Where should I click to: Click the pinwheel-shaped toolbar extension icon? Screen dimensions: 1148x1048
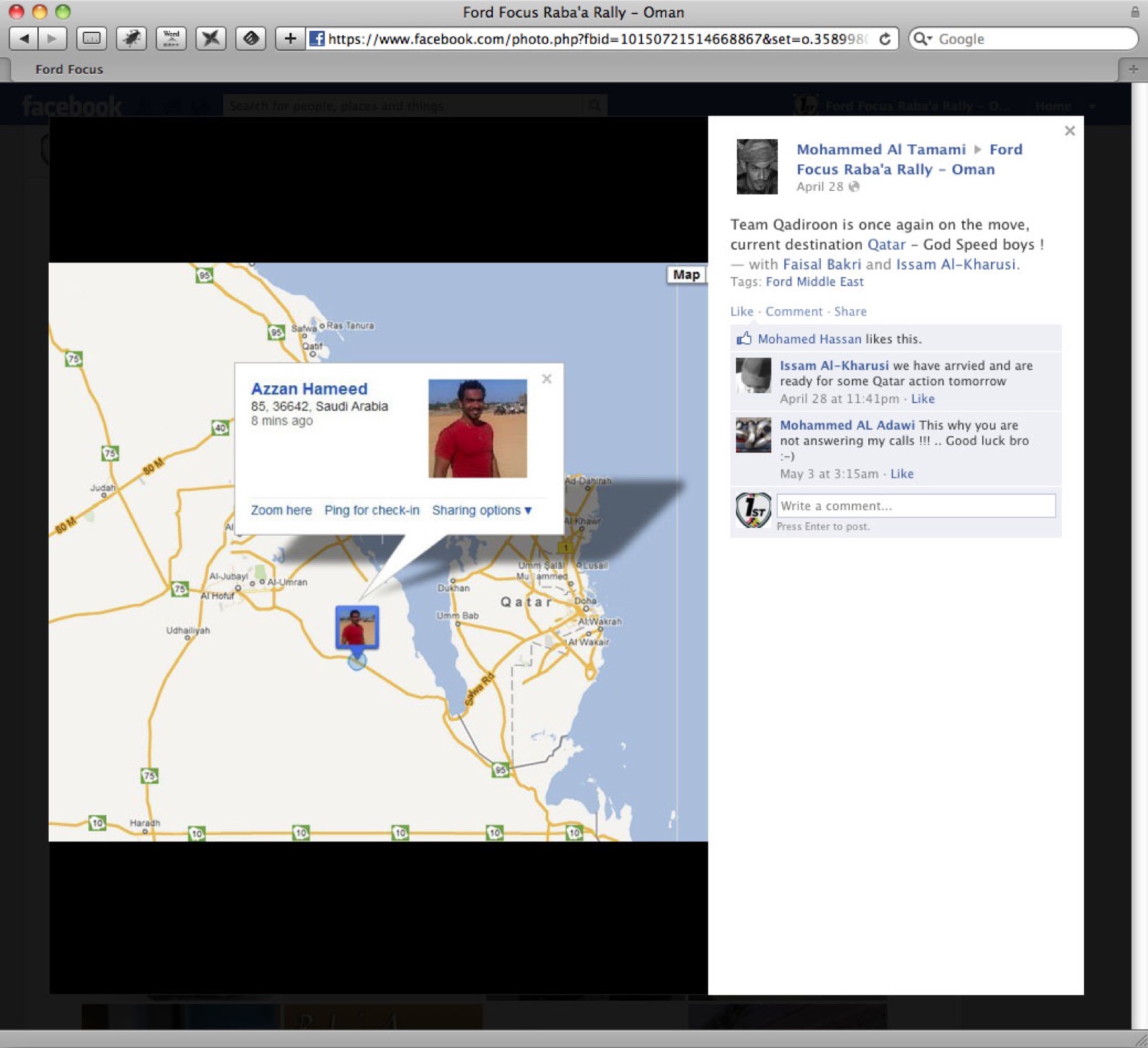[x=211, y=39]
